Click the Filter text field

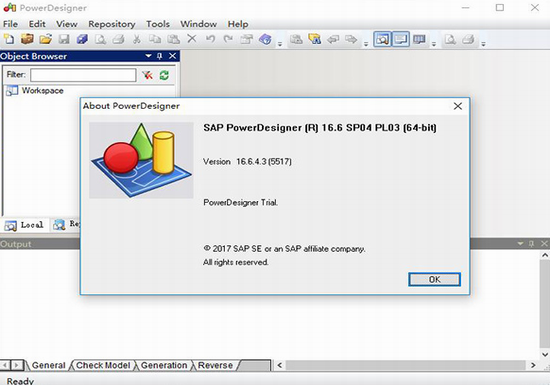[83, 75]
